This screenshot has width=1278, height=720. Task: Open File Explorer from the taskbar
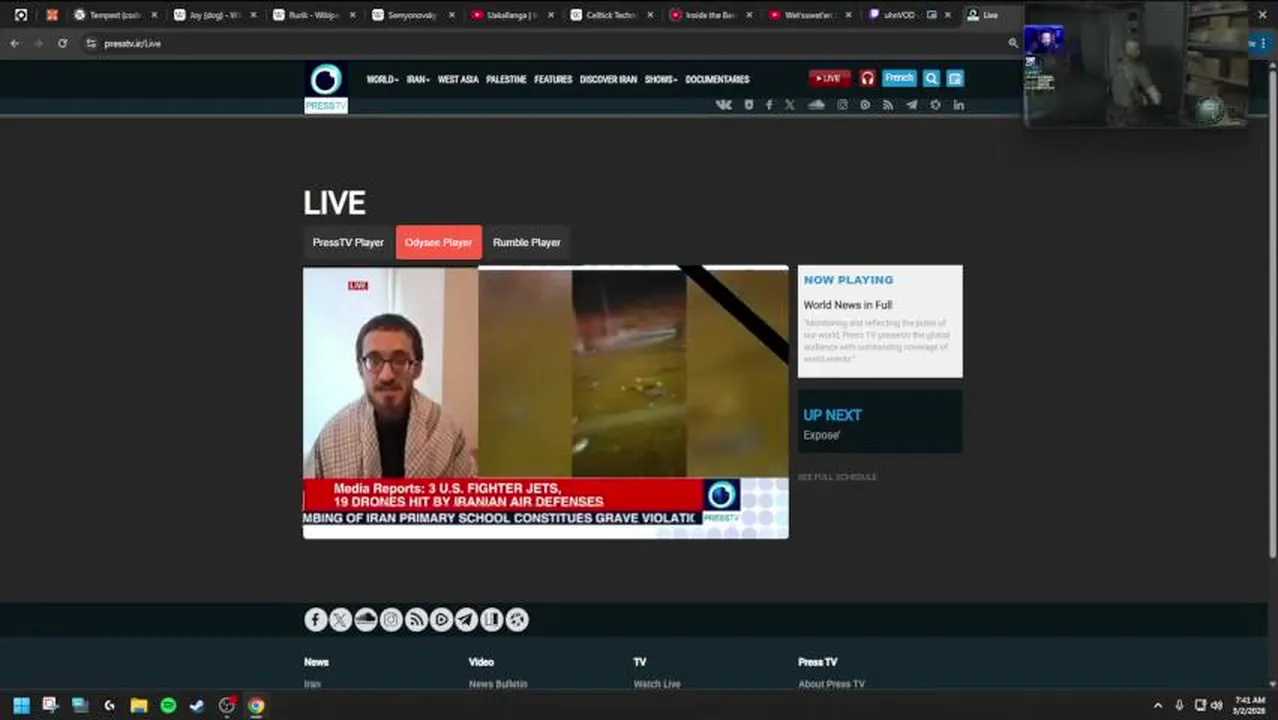139,705
